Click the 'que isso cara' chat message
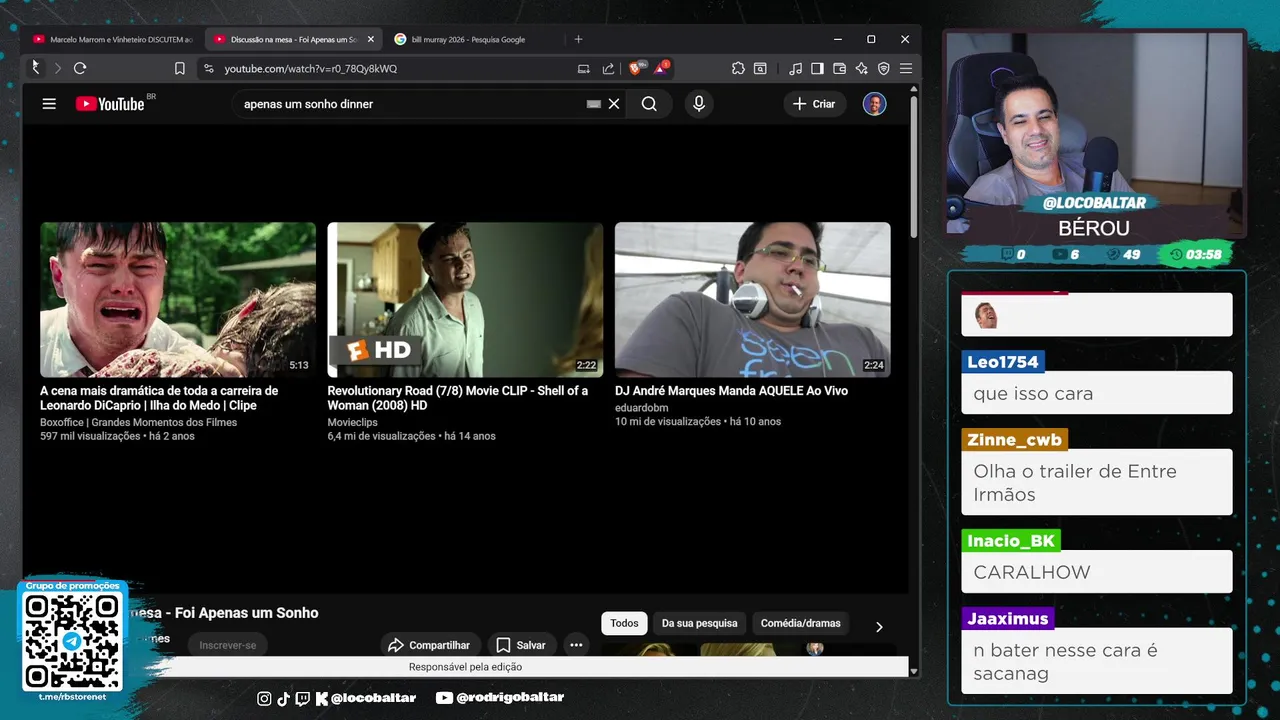The height and width of the screenshot is (720, 1280). [x=1033, y=393]
